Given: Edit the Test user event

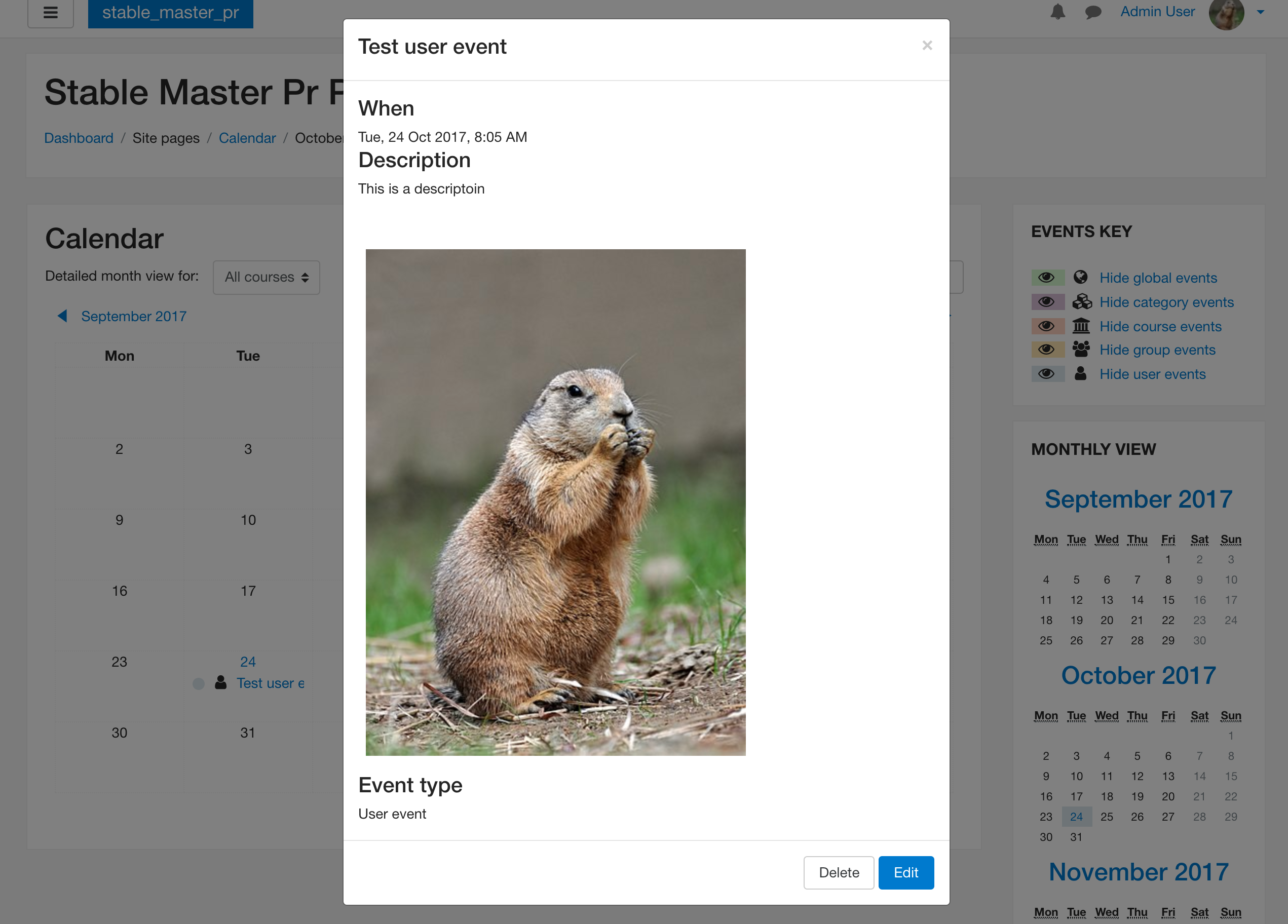Looking at the screenshot, I should click(x=906, y=872).
